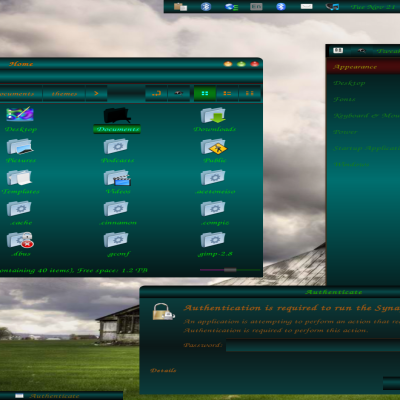Image resolution: width=400 pixels, height=400 pixels.
Task: Click the free space status bar text
Action: [x=74, y=270]
